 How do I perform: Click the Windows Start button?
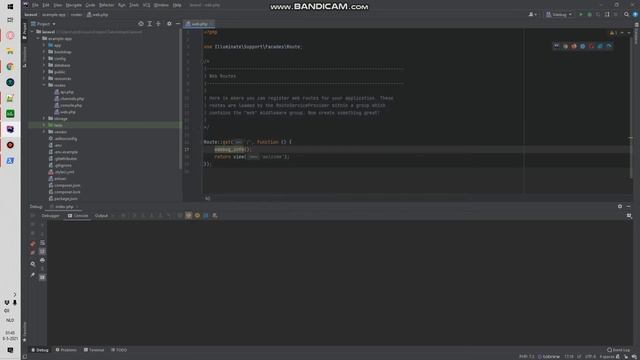pyautogui.click(x=10, y=7)
